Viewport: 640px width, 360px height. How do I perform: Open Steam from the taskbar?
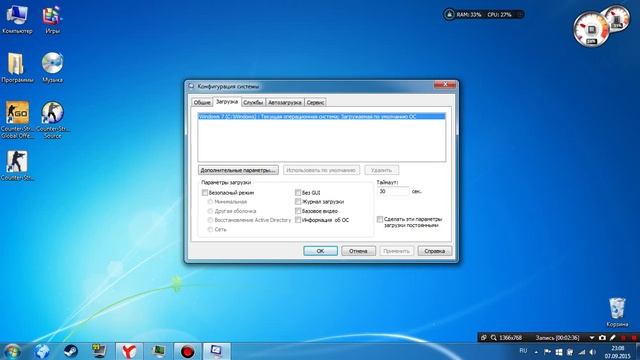click(71, 351)
